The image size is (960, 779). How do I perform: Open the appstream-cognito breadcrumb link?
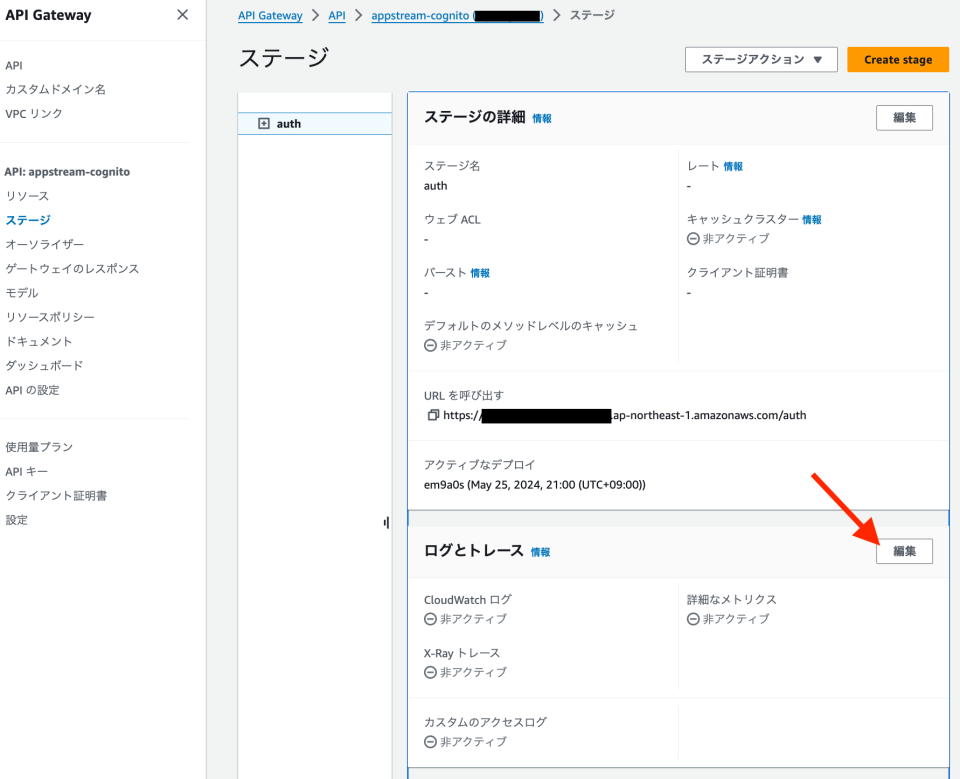point(457,15)
